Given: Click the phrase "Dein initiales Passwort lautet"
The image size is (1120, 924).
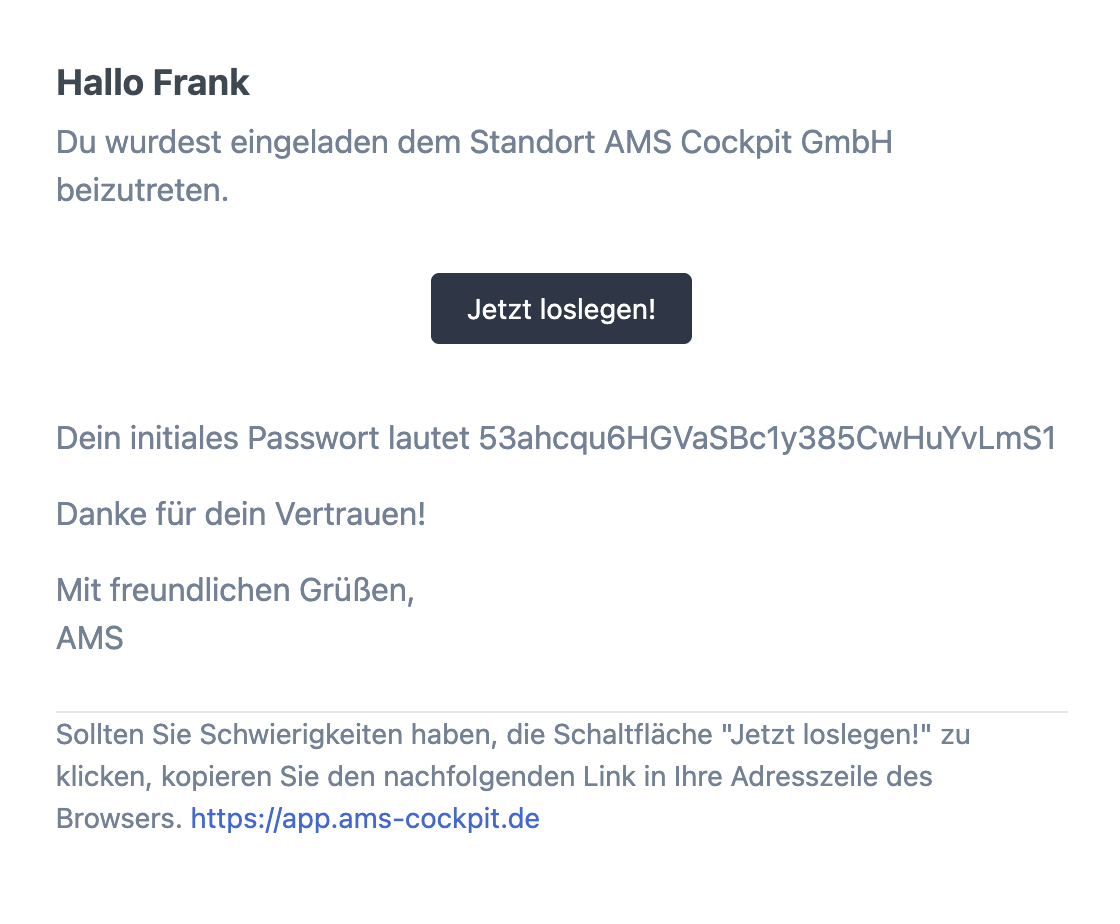Looking at the screenshot, I should click(x=263, y=438).
